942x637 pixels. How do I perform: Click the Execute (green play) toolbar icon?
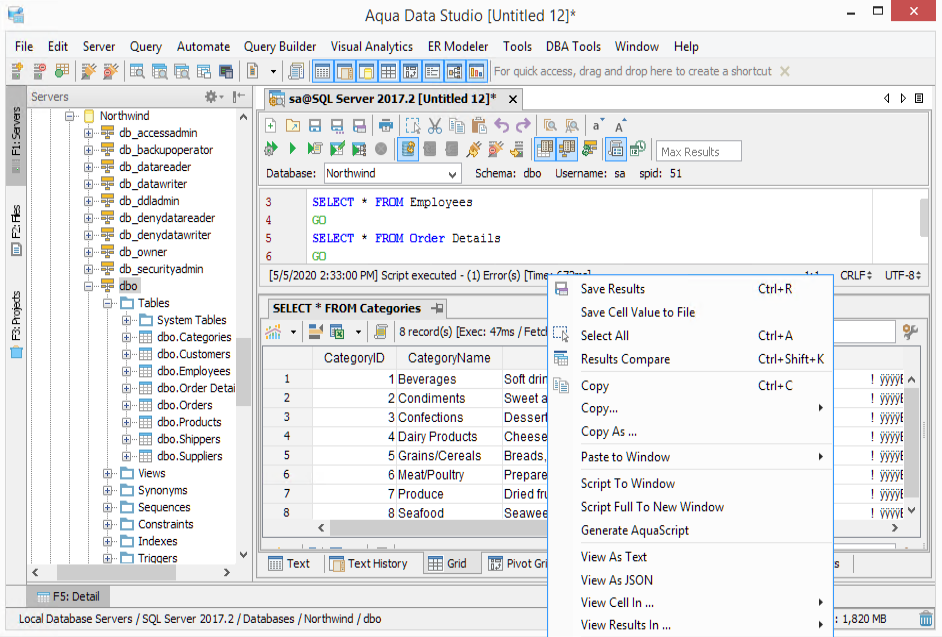coord(293,149)
